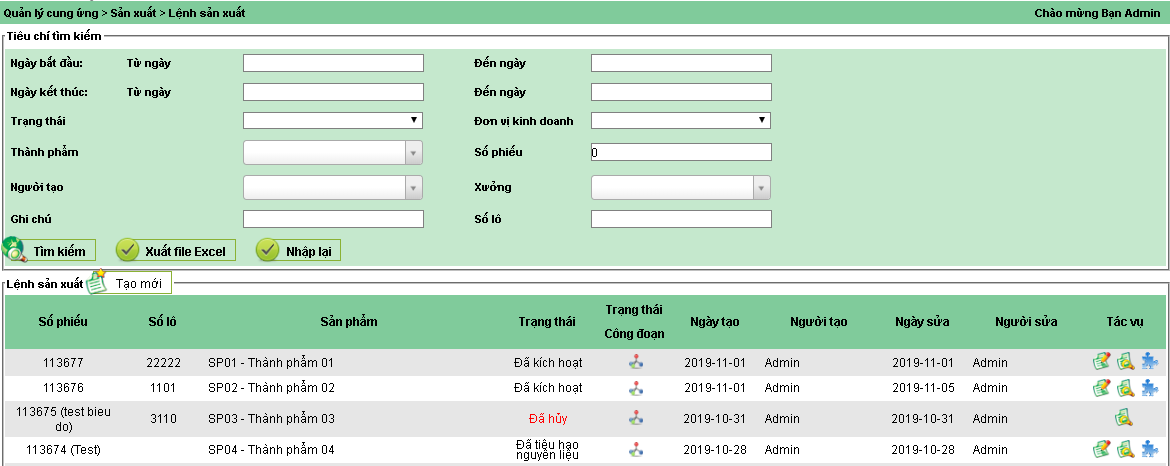
Task: Click the Người tạo column header
Action: 819,322
